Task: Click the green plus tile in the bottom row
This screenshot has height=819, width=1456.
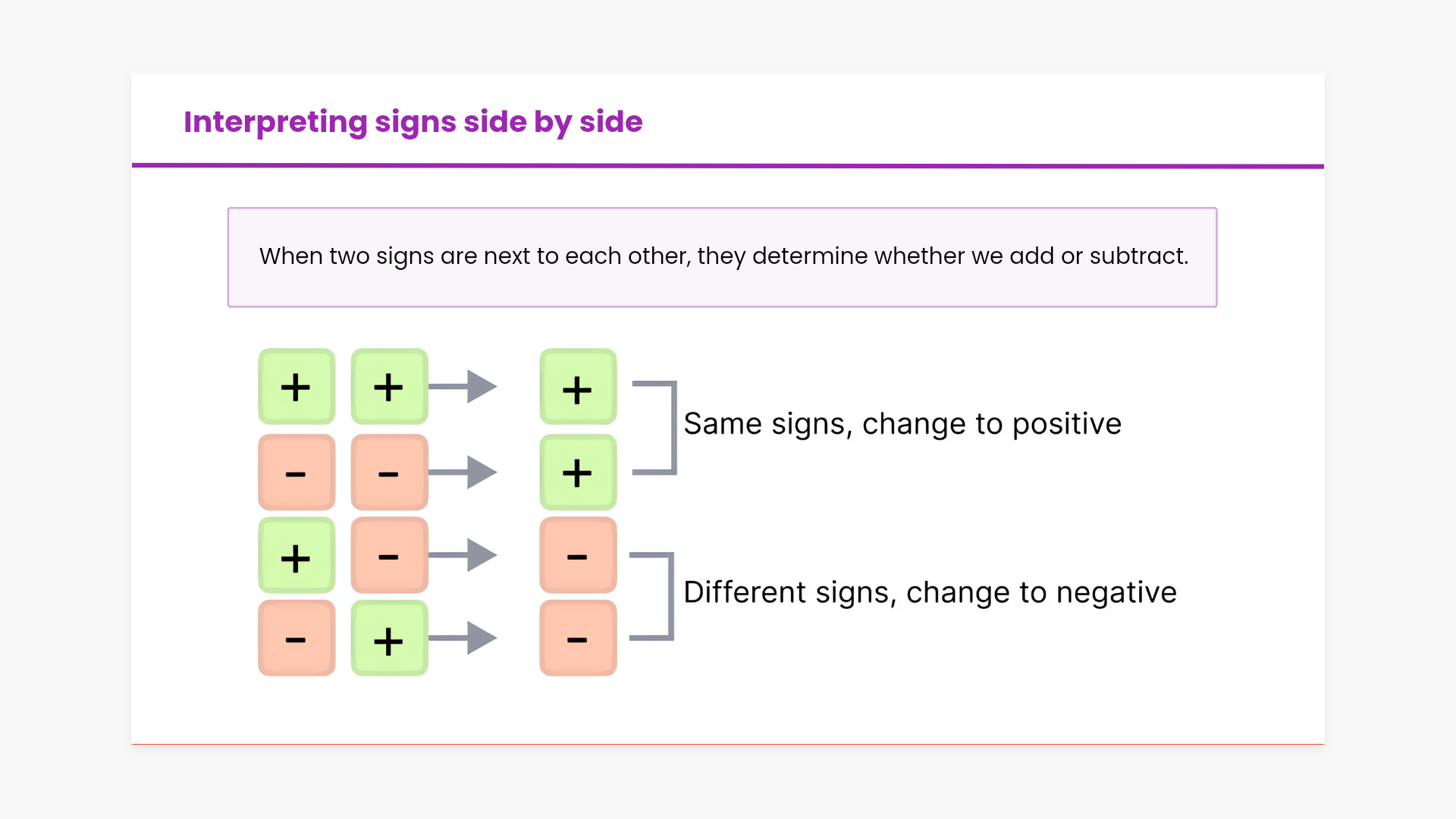Action: (x=389, y=638)
